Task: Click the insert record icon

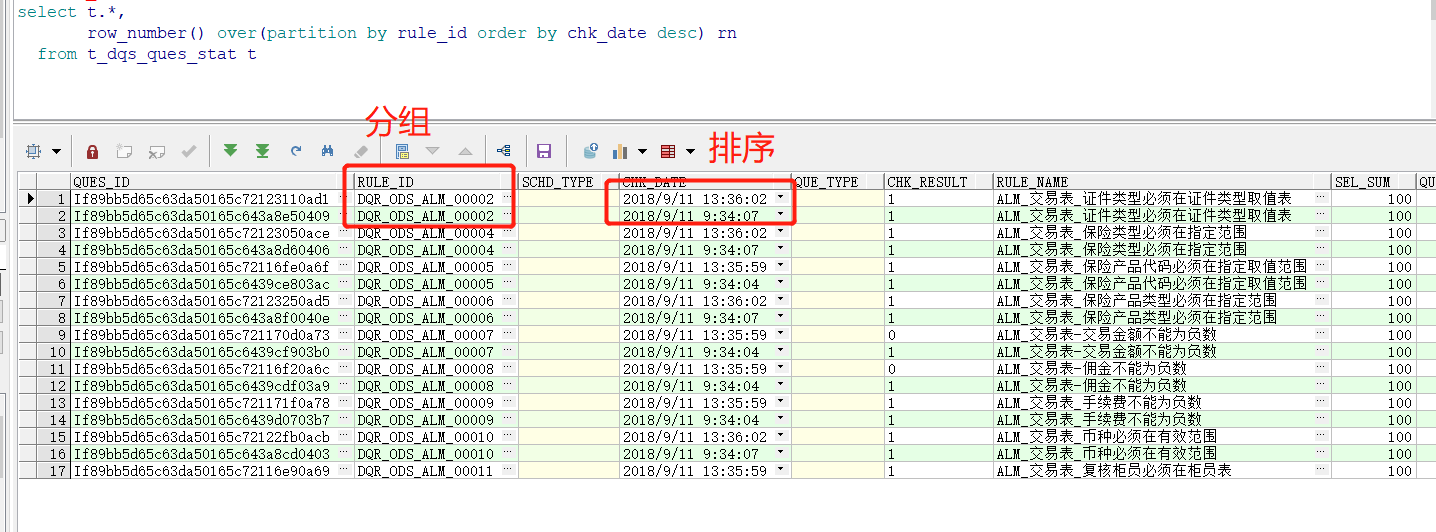Action: coord(124,151)
